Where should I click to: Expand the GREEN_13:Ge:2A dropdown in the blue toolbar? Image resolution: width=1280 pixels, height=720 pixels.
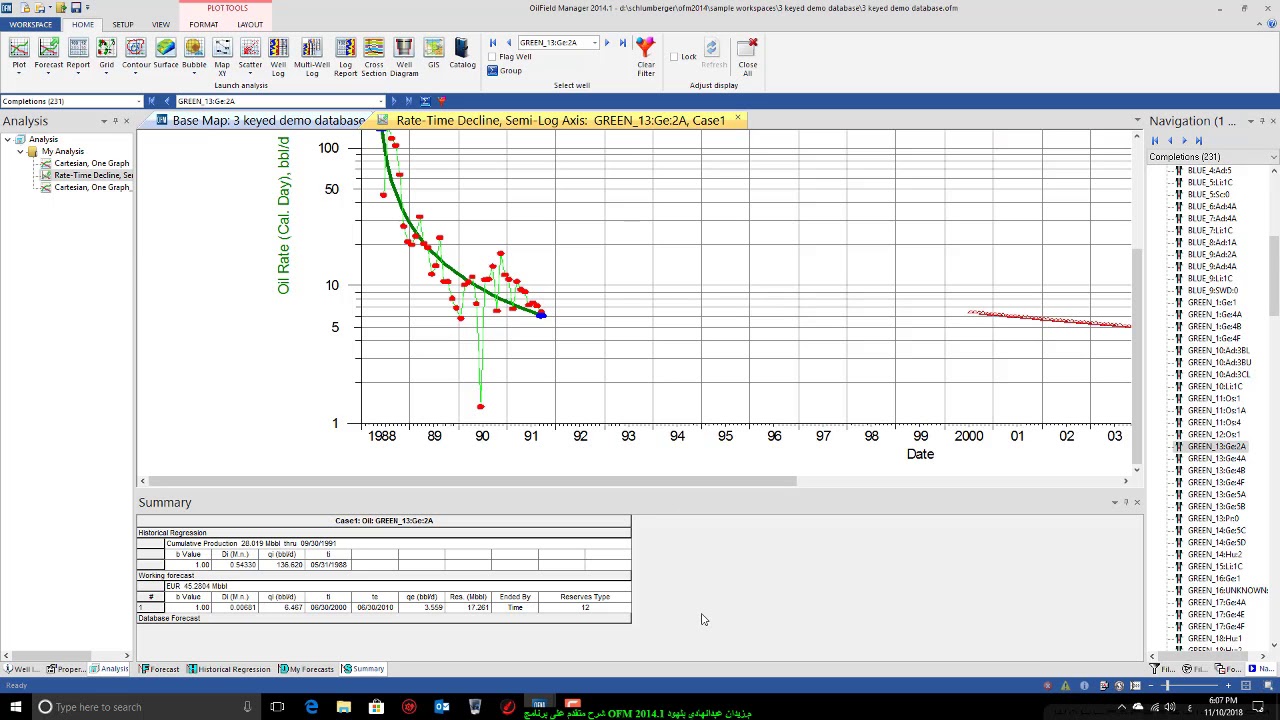[380, 101]
